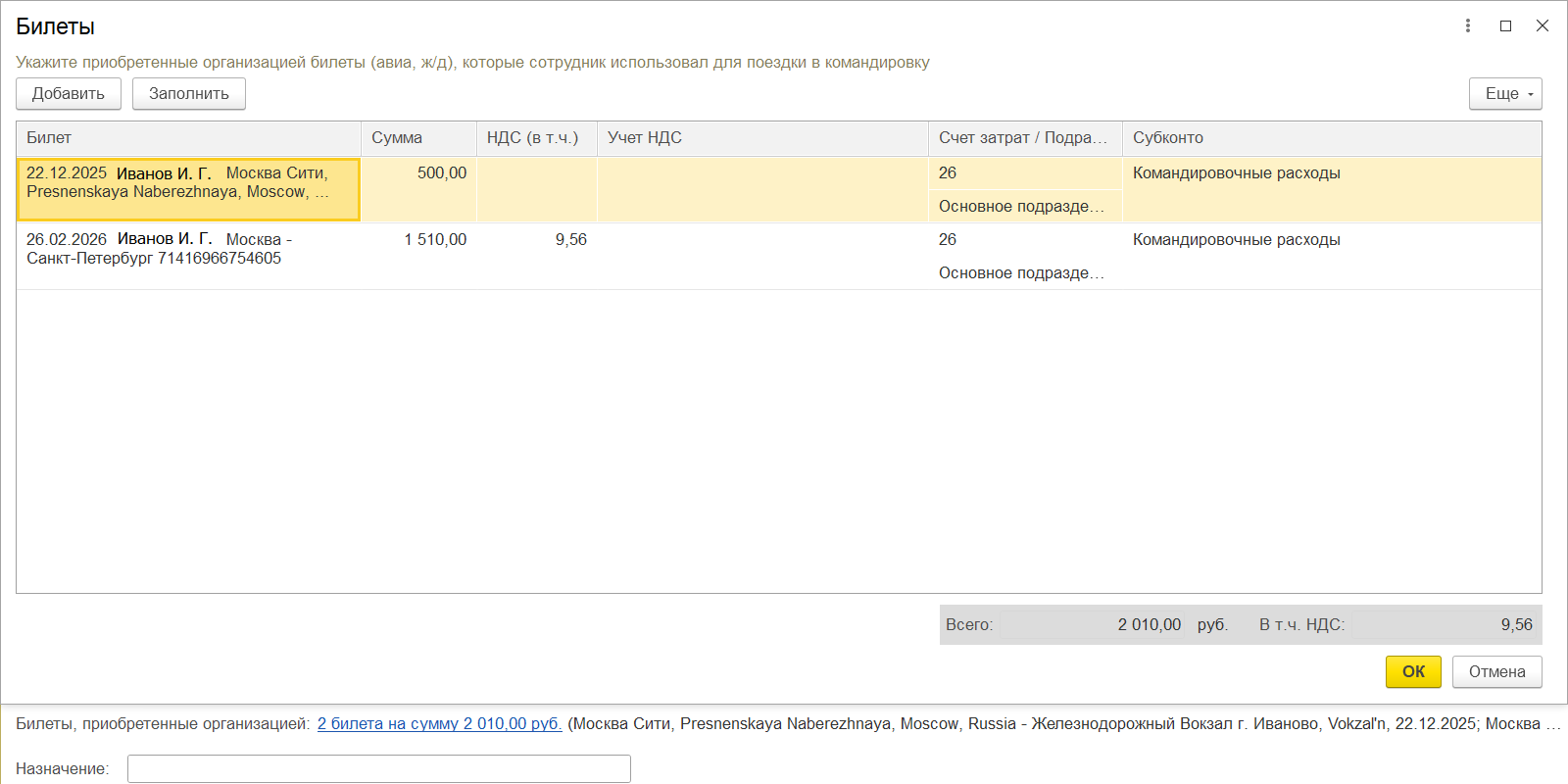This screenshot has height=784, width=1568.
Task: Click the Добавить button
Action: pyautogui.click(x=69, y=94)
